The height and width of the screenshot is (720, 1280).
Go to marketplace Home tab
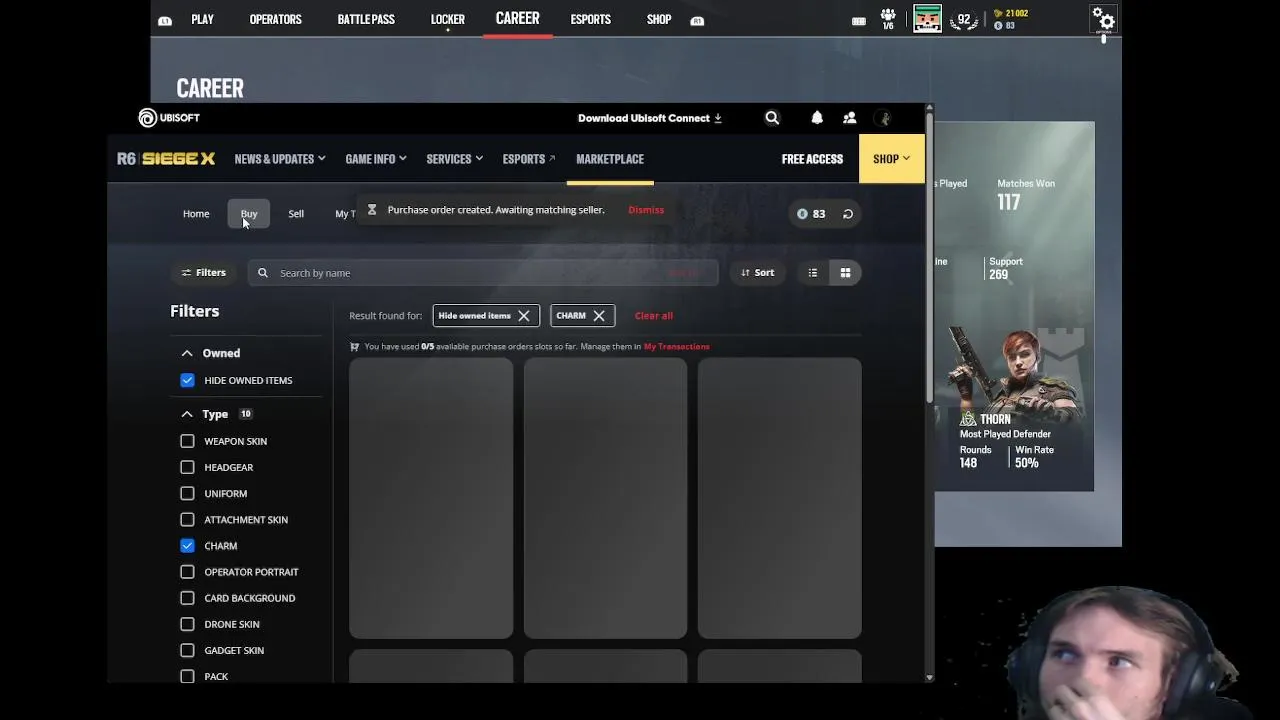tap(196, 214)
